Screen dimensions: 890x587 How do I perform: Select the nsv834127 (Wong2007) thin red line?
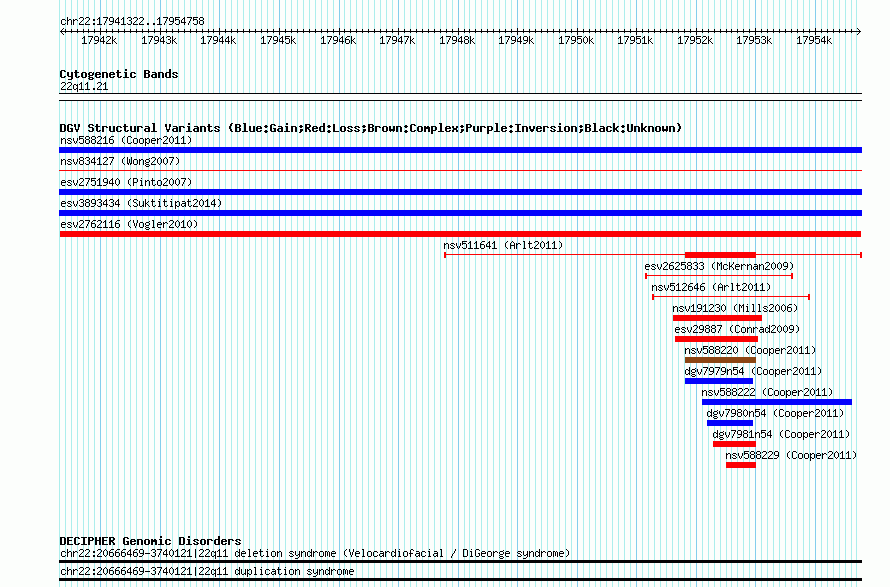[460, 170]
